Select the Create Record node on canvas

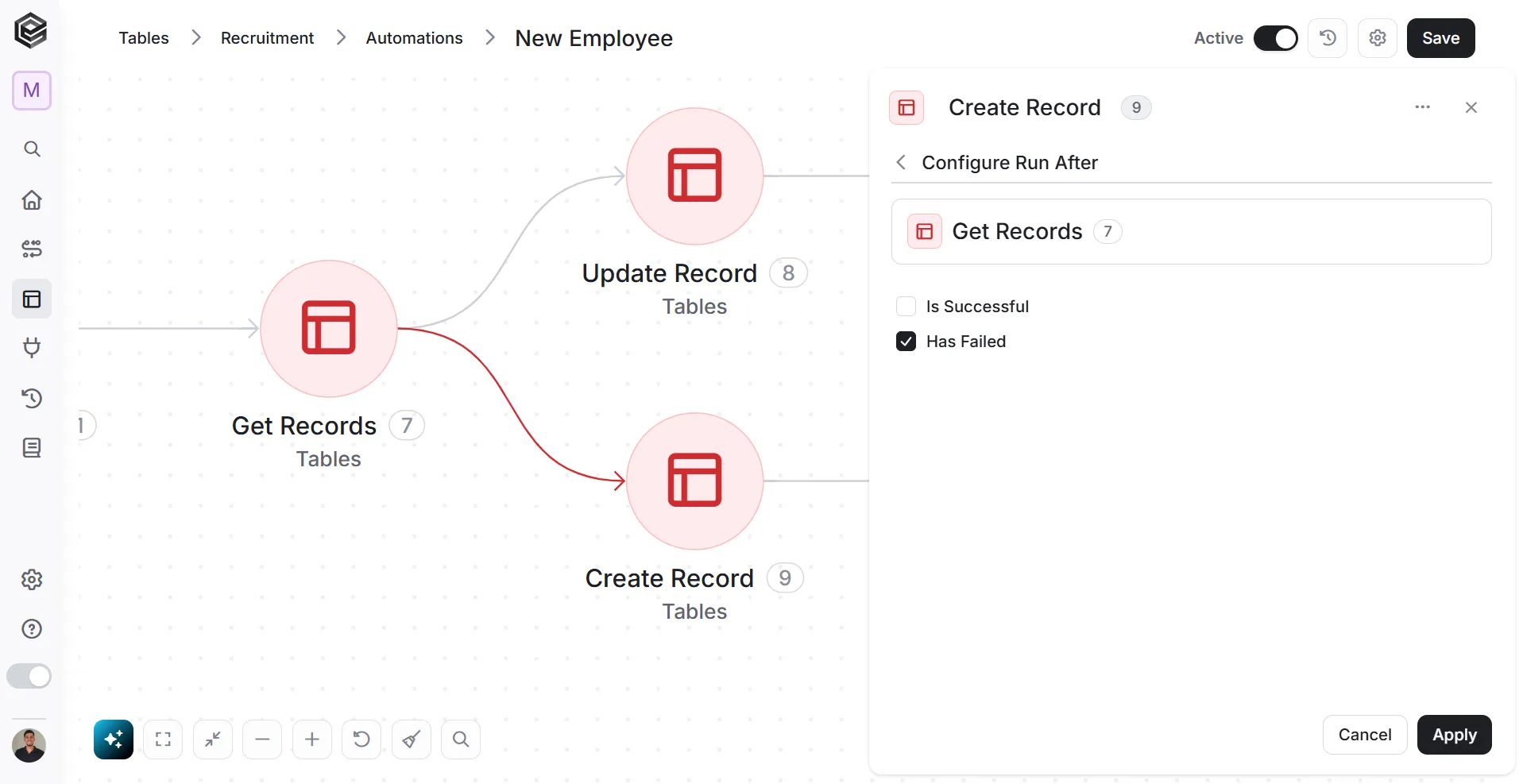[x=695, y=481]
